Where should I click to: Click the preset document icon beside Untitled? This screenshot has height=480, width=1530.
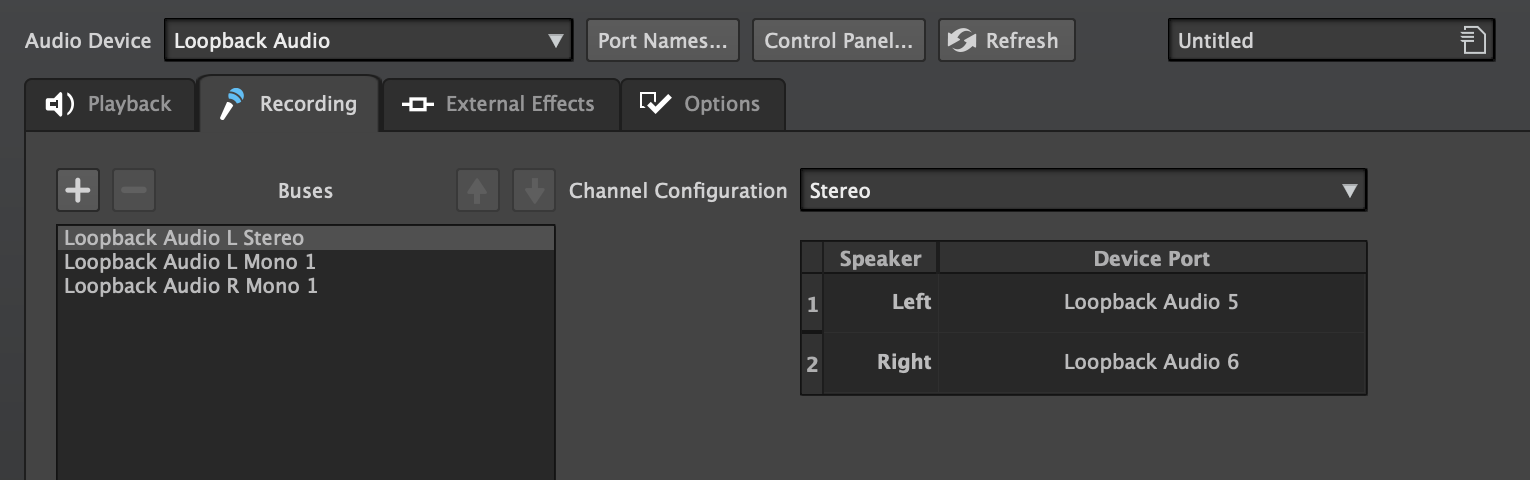1472,41
